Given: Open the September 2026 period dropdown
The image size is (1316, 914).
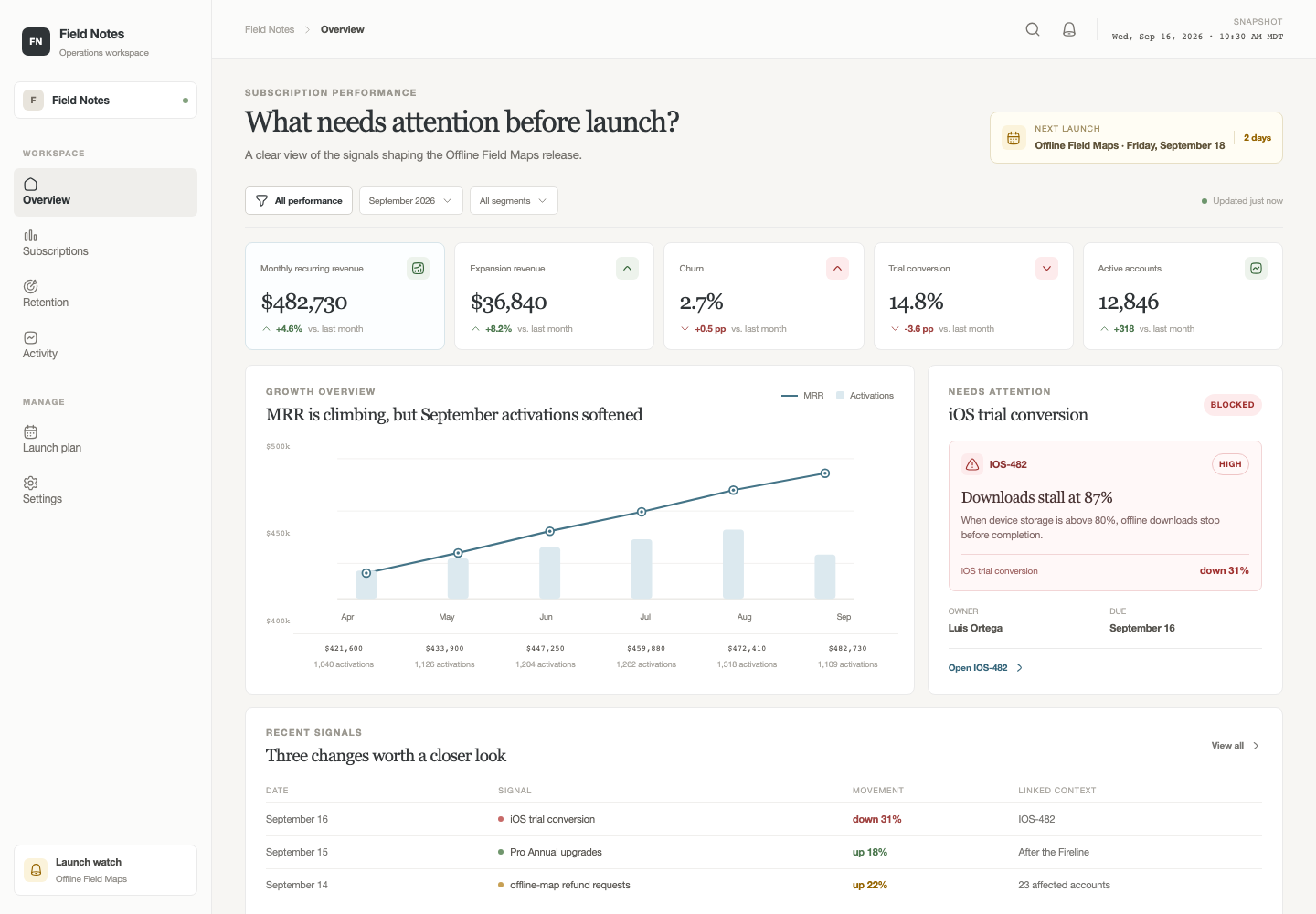Looking at the screenshot, I should click(x=410, y=201).
